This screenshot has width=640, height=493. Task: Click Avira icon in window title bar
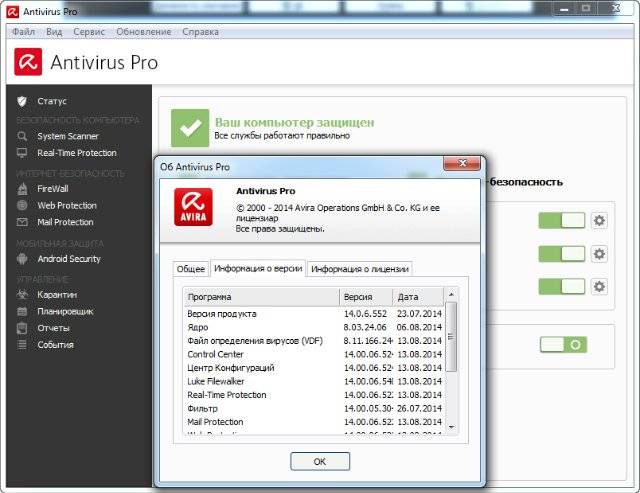click(13, 12)
